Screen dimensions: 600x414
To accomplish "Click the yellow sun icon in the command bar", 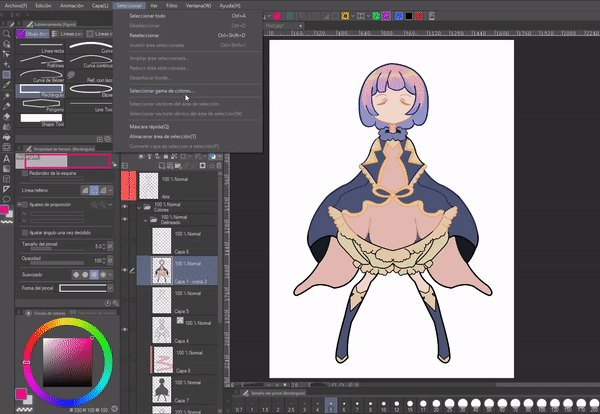I will point(345,16).
